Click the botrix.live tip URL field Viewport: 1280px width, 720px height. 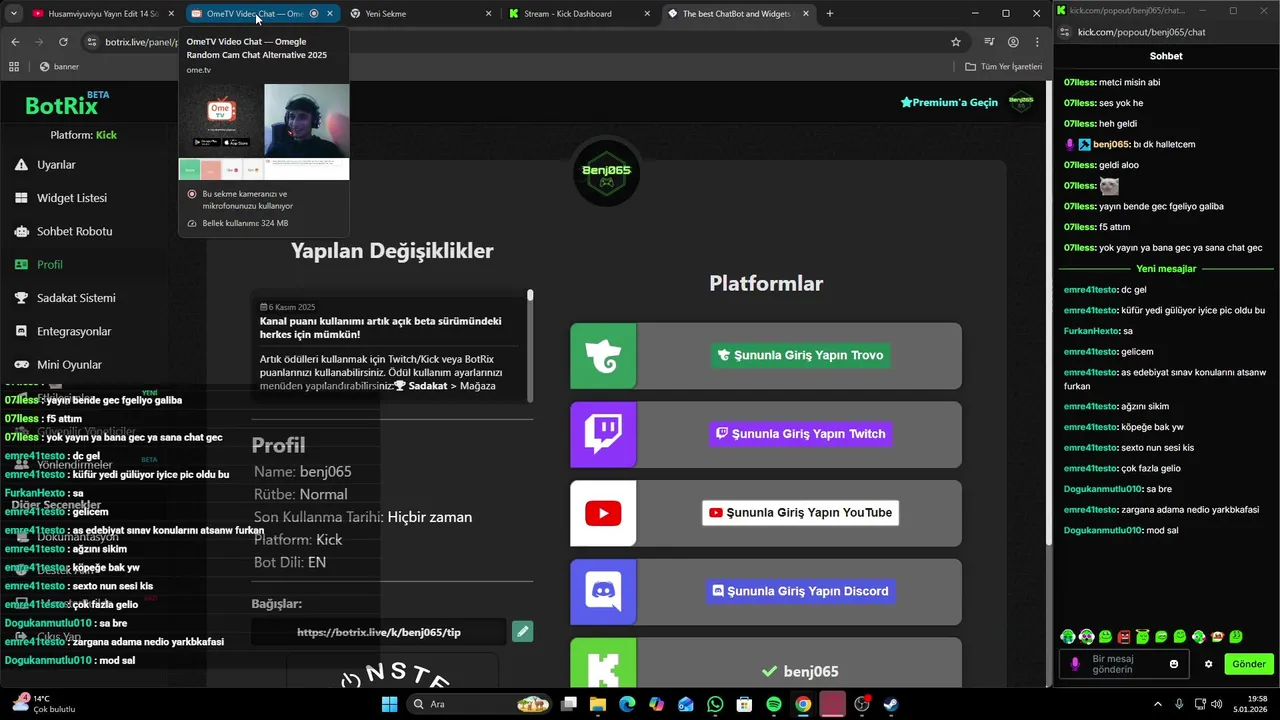(379, 632)
